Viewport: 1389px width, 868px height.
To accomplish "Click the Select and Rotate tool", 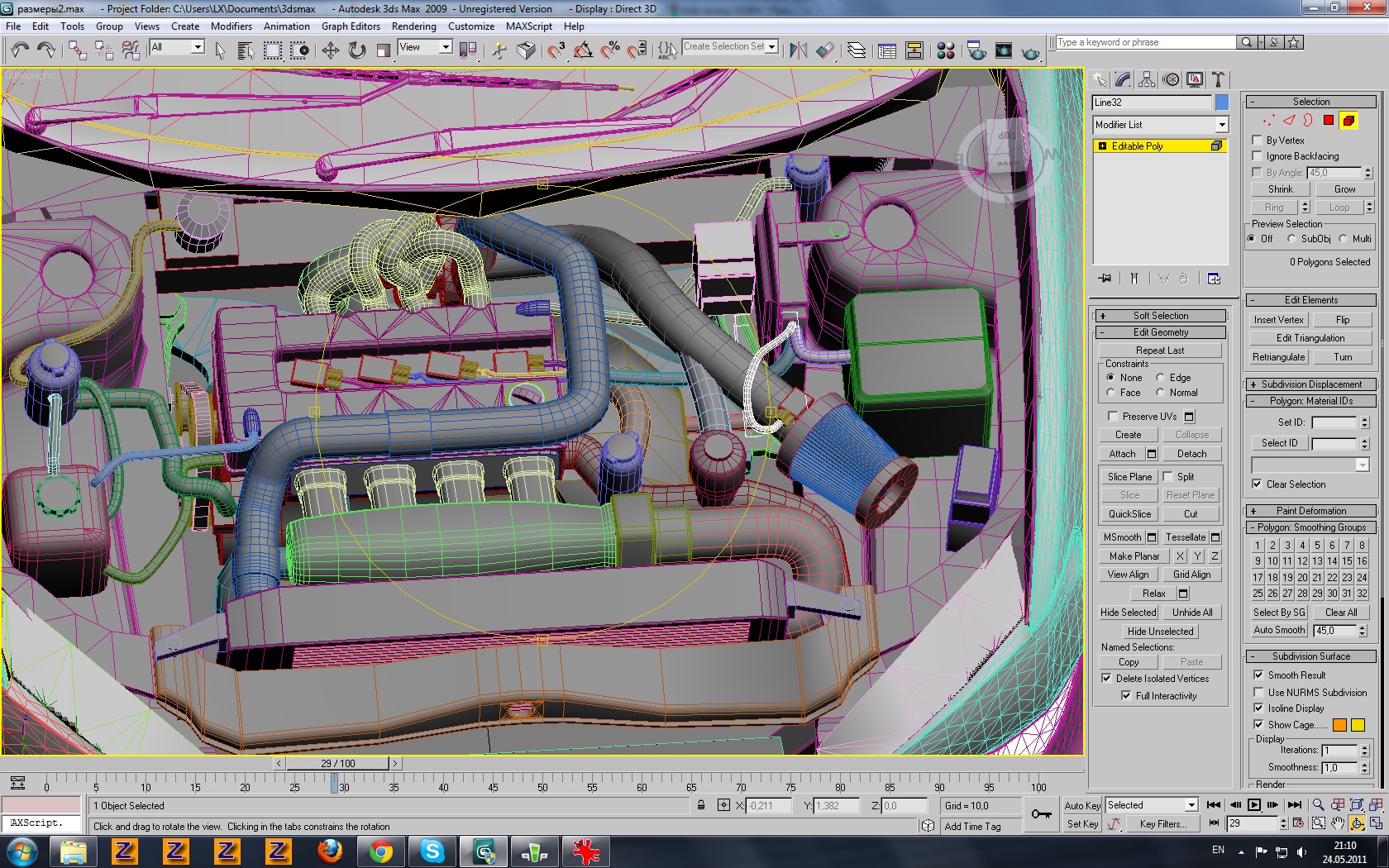I will [357, 51].
